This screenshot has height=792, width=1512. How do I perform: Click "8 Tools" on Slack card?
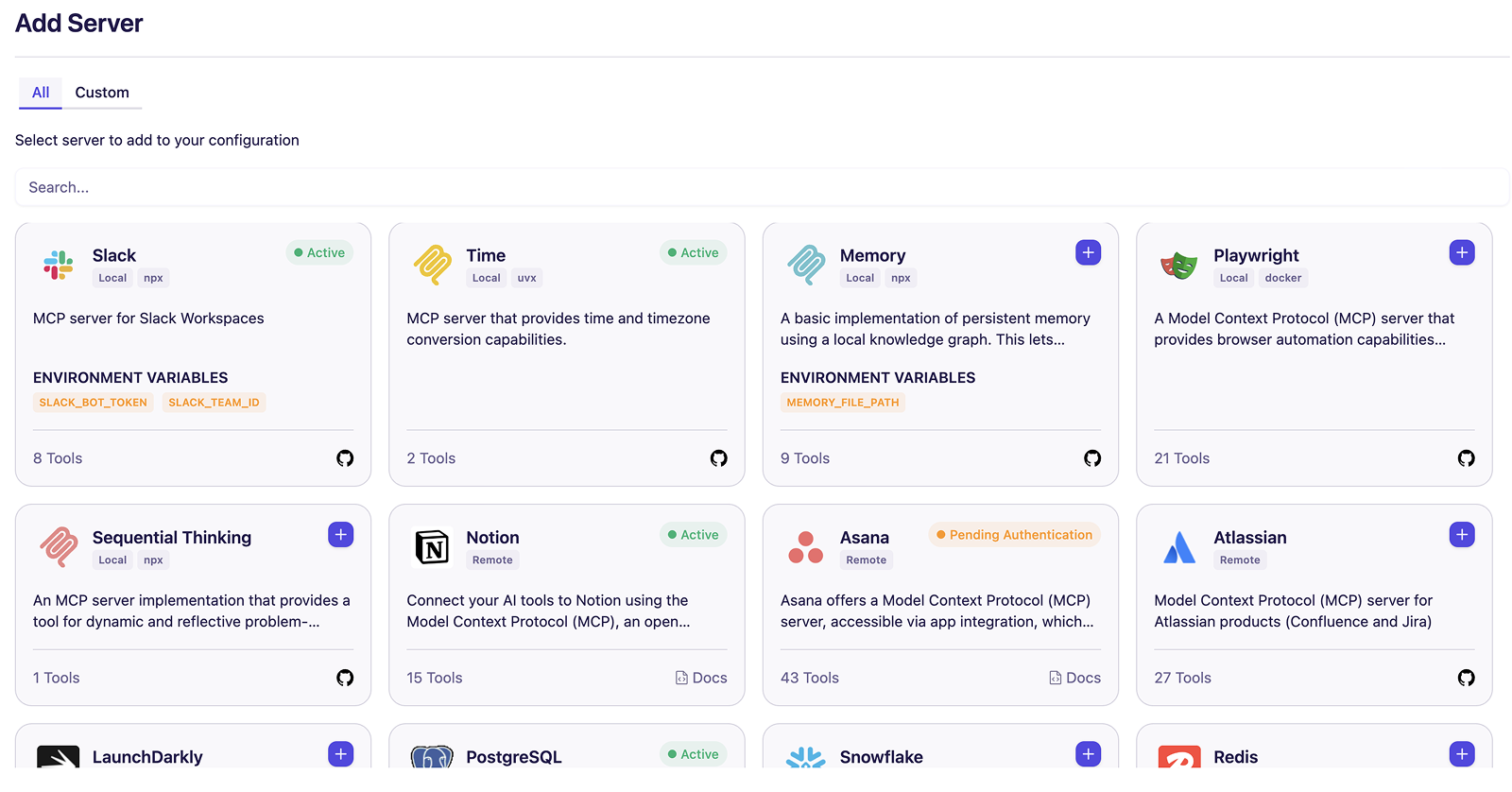pyautogui.click(x=58, y=458)
